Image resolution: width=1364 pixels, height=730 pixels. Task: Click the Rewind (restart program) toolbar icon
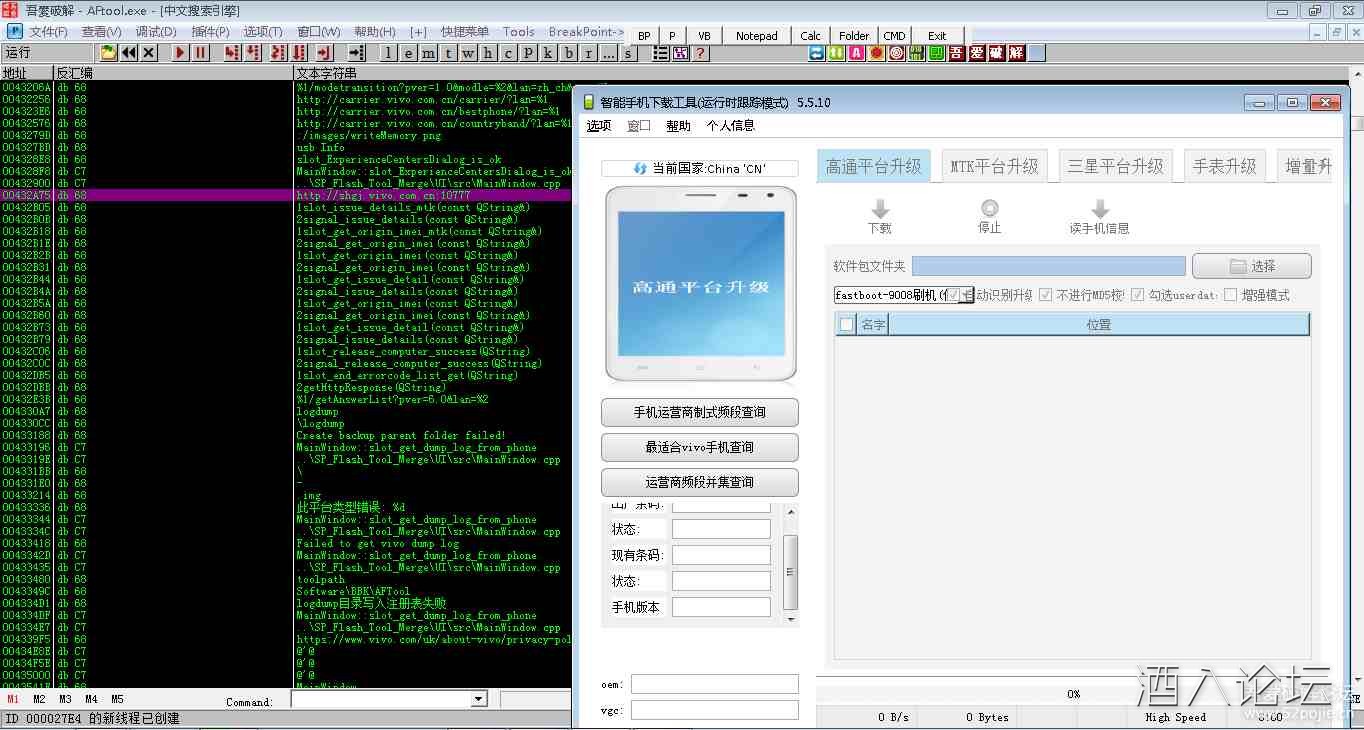click(129, 53)
